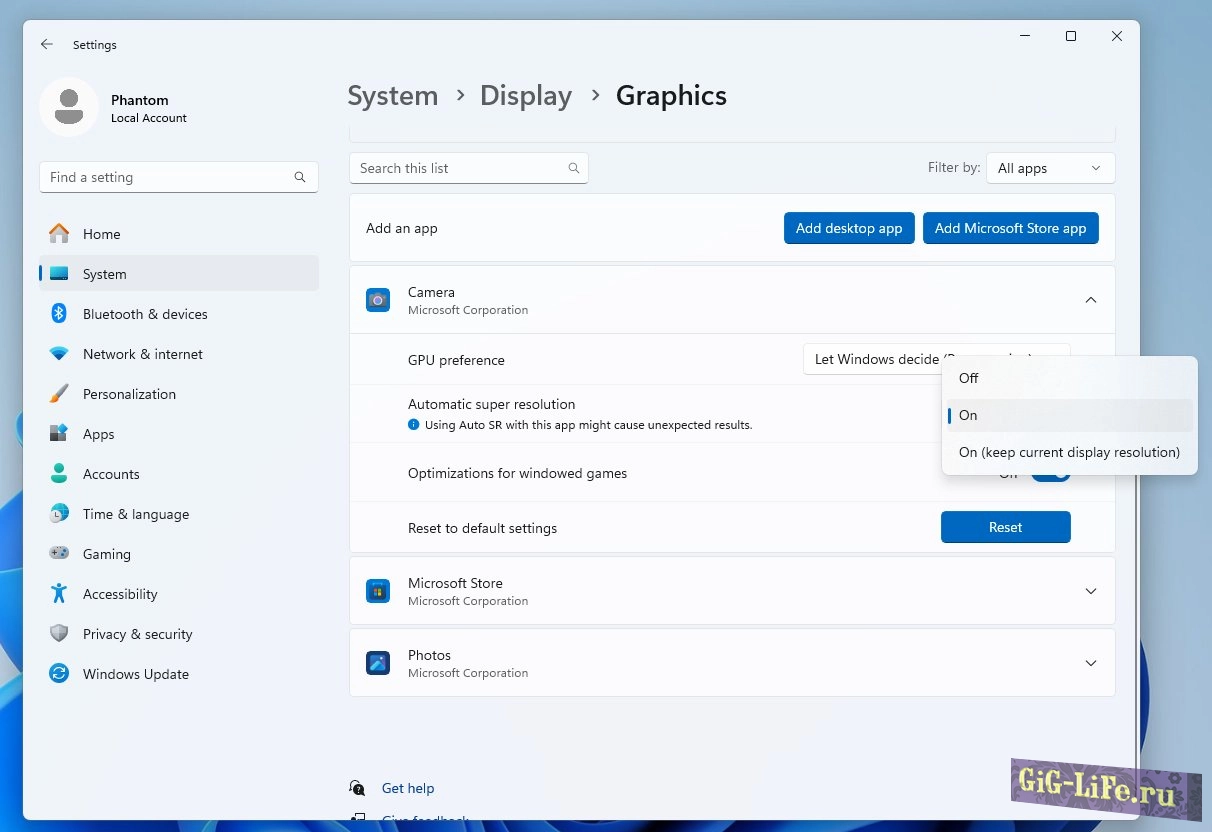This screenshot has width=1212, height=832.
Task: Click the Auto SR info icon
Action: pyautogui.click(x=414, y=425)
